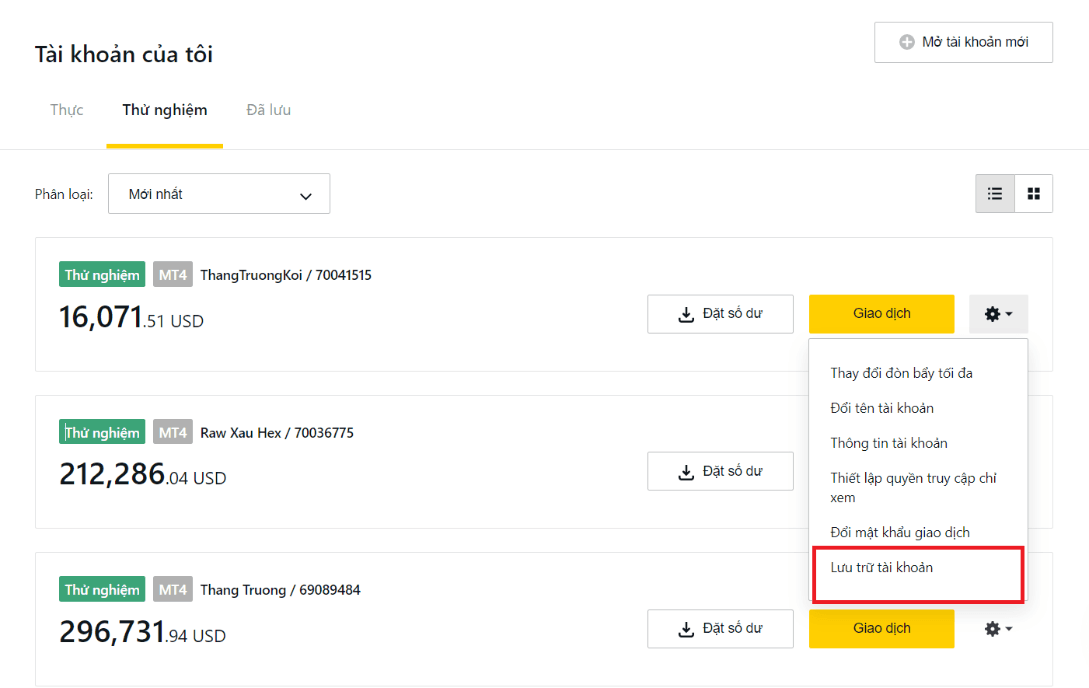
Task: Click Mở tài khoản mới button
Action: click(963, 42)
